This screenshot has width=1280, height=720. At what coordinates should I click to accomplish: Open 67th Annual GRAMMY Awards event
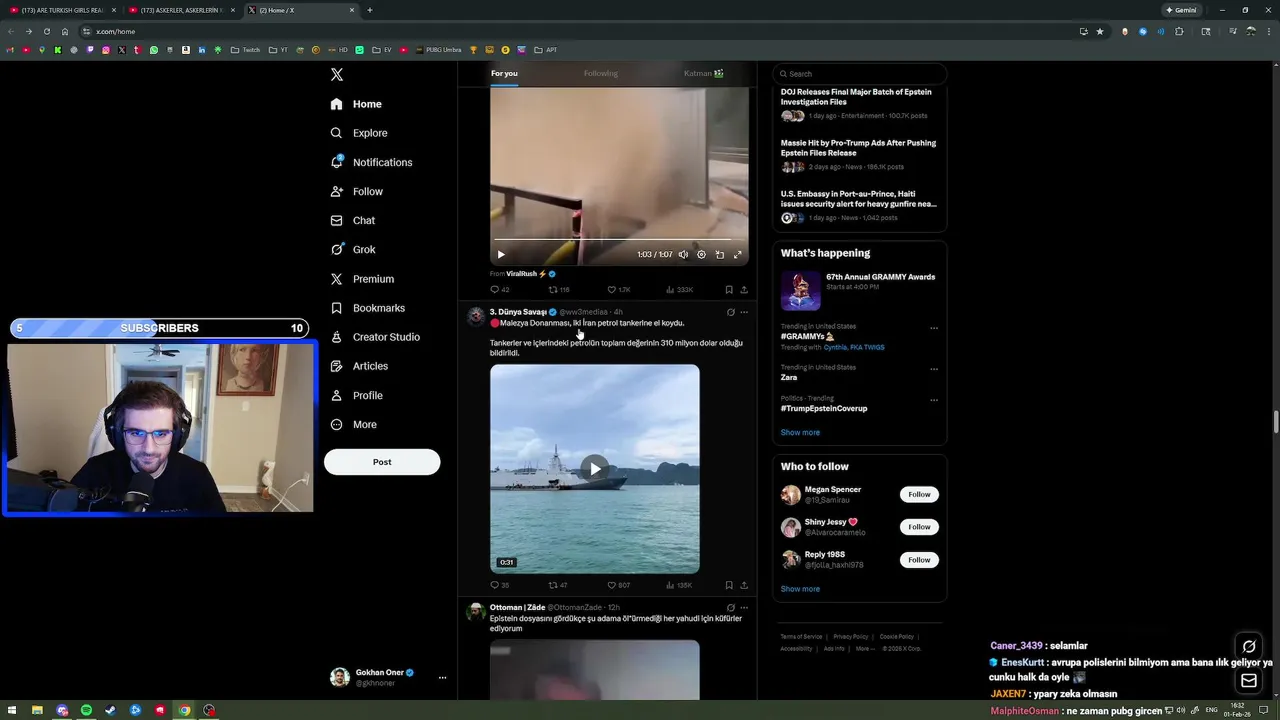click(859, 290)
